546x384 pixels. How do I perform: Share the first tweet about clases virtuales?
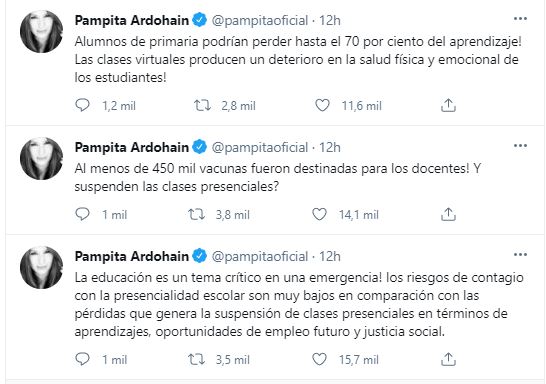coord(448,105)
